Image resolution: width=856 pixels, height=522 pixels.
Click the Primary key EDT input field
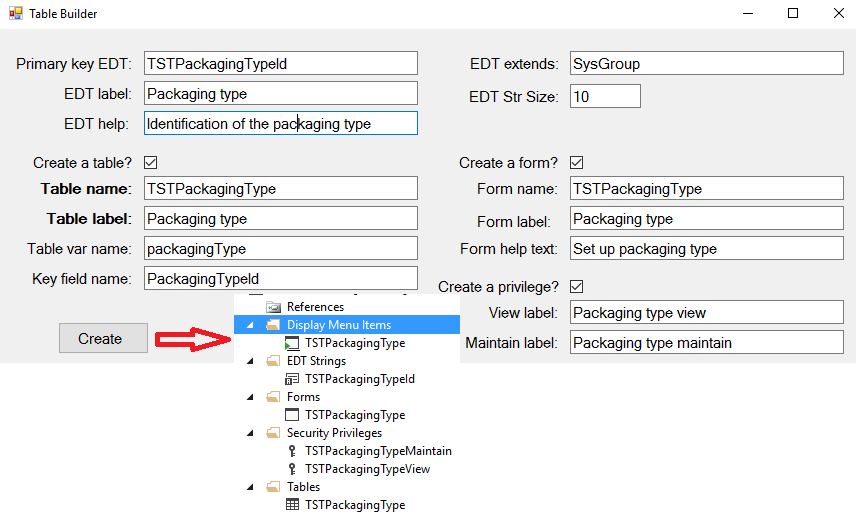[x=281, y=63]
